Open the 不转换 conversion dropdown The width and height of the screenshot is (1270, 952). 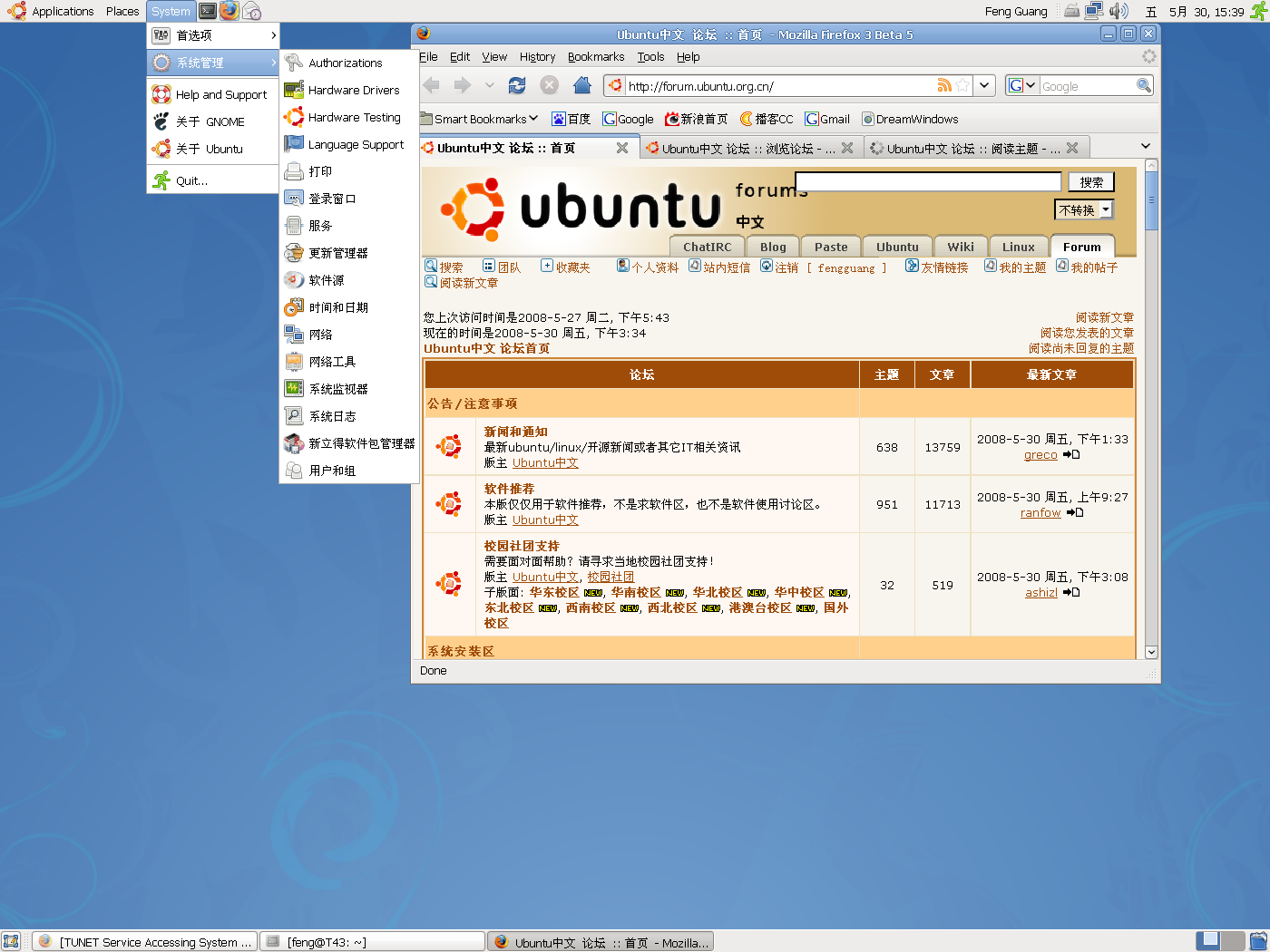click(1083, 209)
